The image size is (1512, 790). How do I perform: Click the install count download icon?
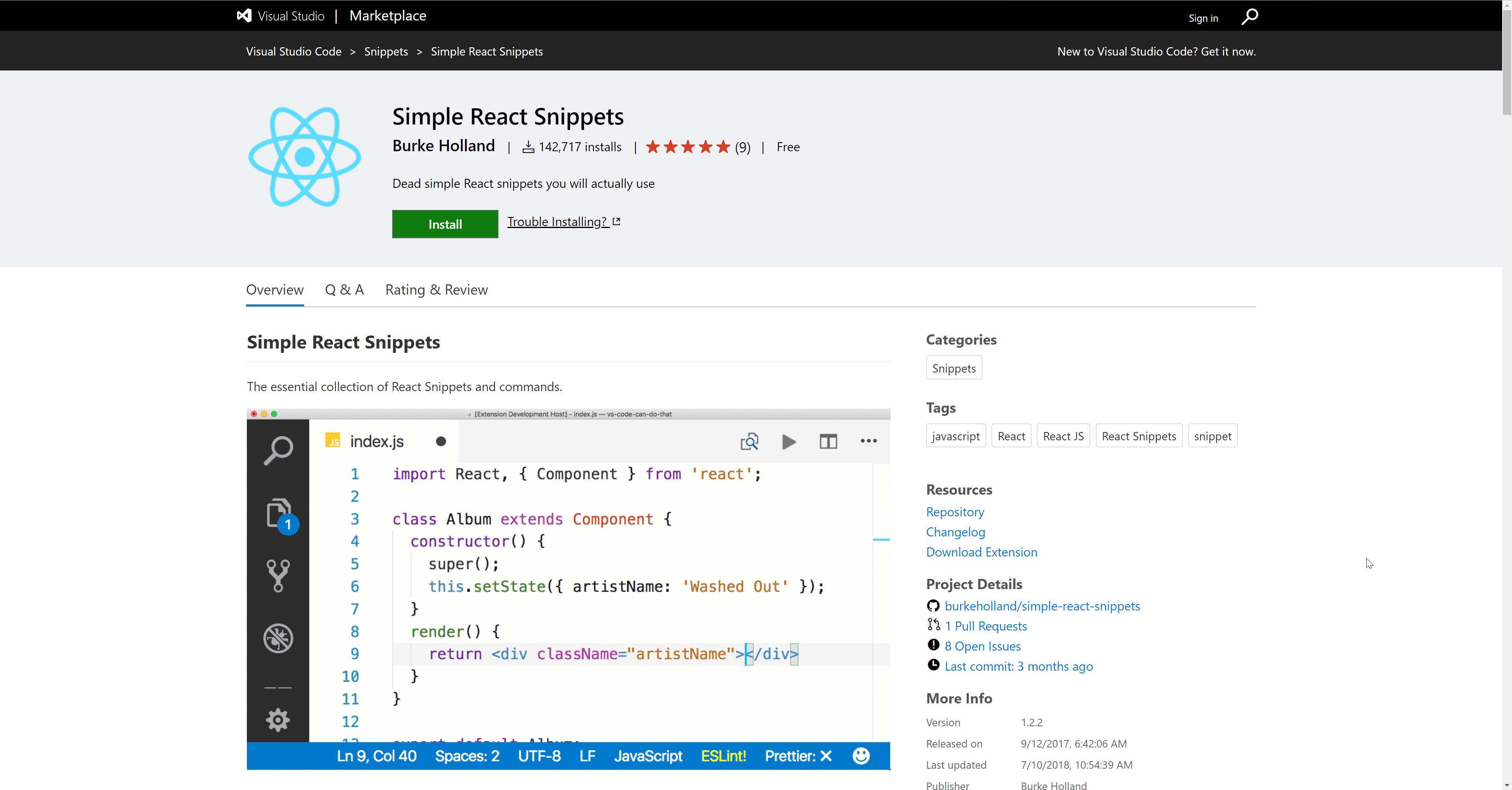528,147
